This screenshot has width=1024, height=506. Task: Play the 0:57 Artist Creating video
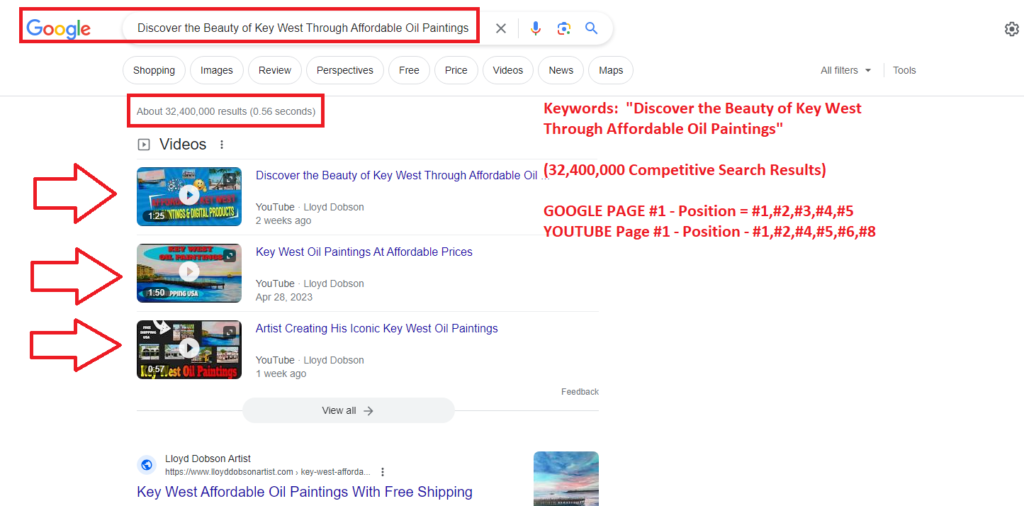(189, 349)
